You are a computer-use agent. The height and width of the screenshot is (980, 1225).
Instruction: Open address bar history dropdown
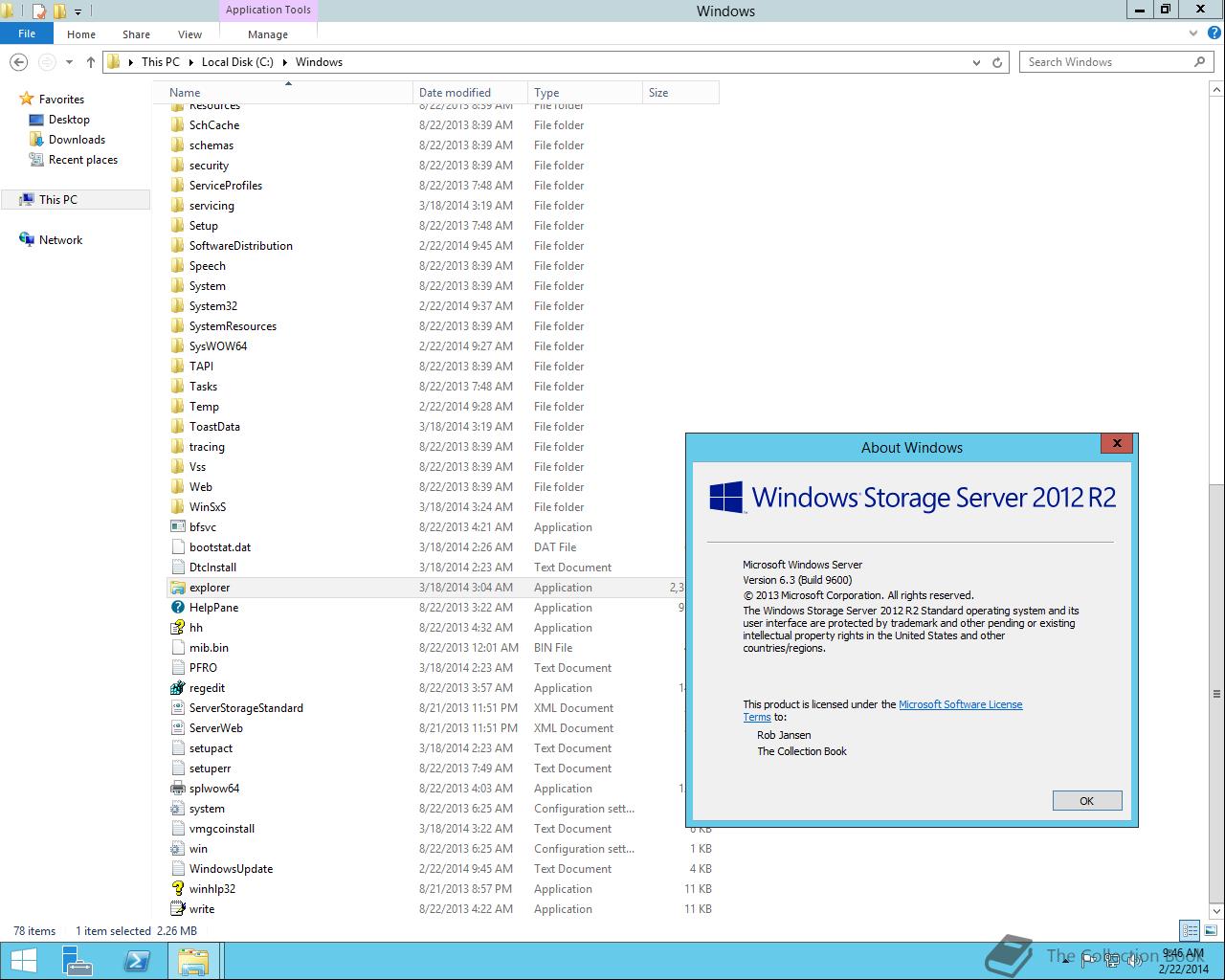point(976,62)
